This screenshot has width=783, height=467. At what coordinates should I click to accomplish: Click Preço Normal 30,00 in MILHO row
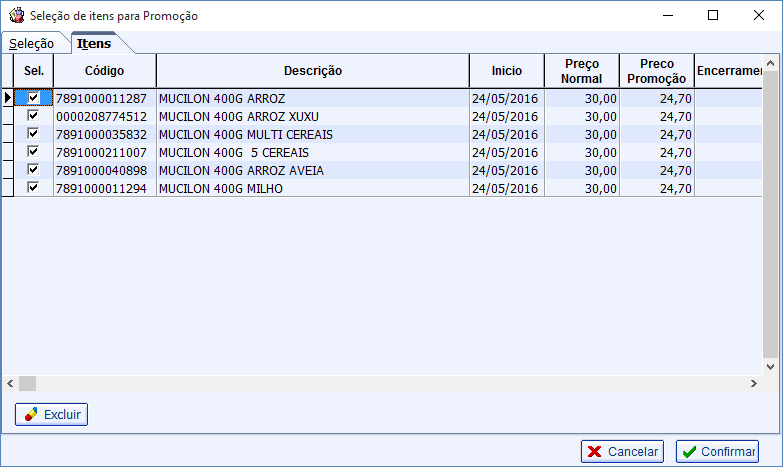(x=582, y=188)
